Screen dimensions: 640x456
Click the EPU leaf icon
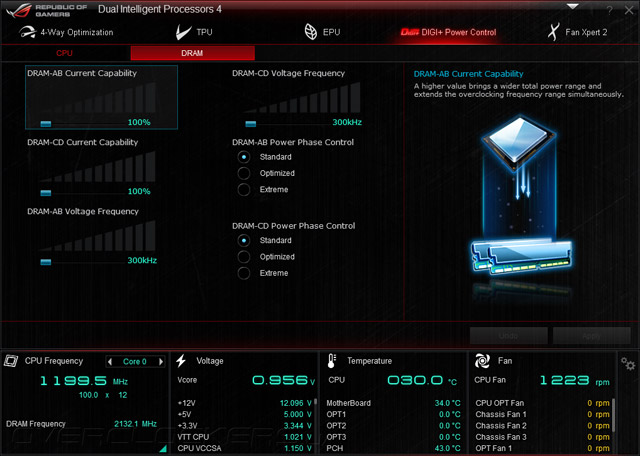[x=311, y=32]
